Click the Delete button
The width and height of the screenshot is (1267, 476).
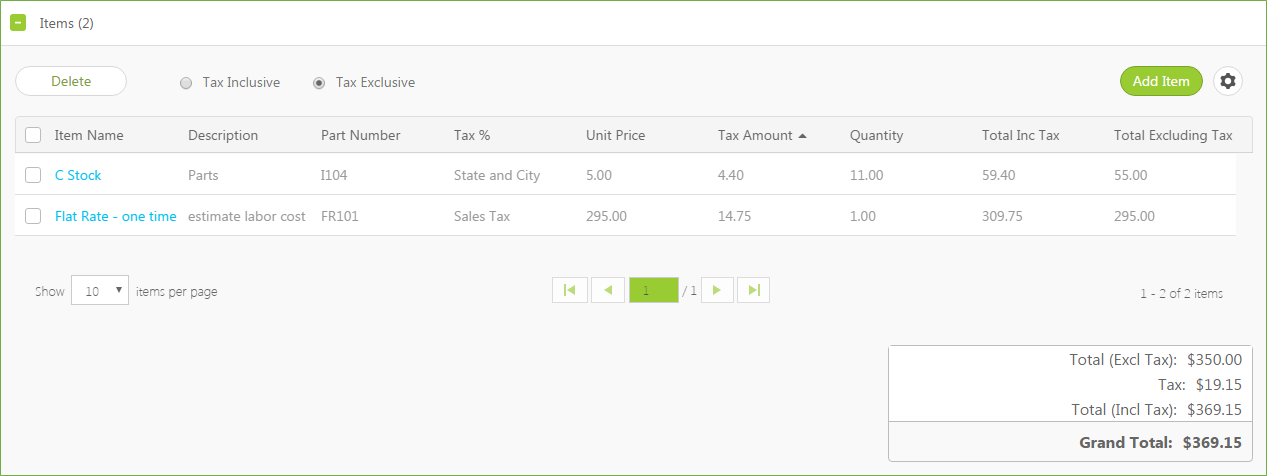pos(71,81)
